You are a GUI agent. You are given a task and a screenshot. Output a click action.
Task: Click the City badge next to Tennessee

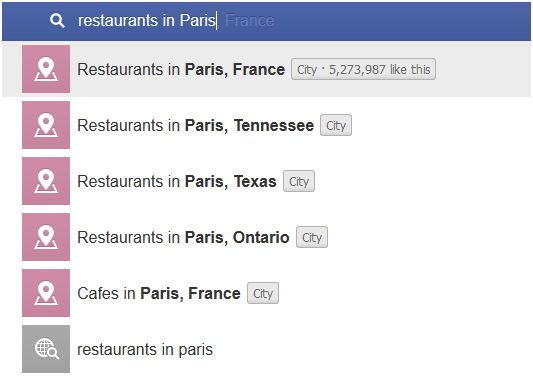[336, 125]
